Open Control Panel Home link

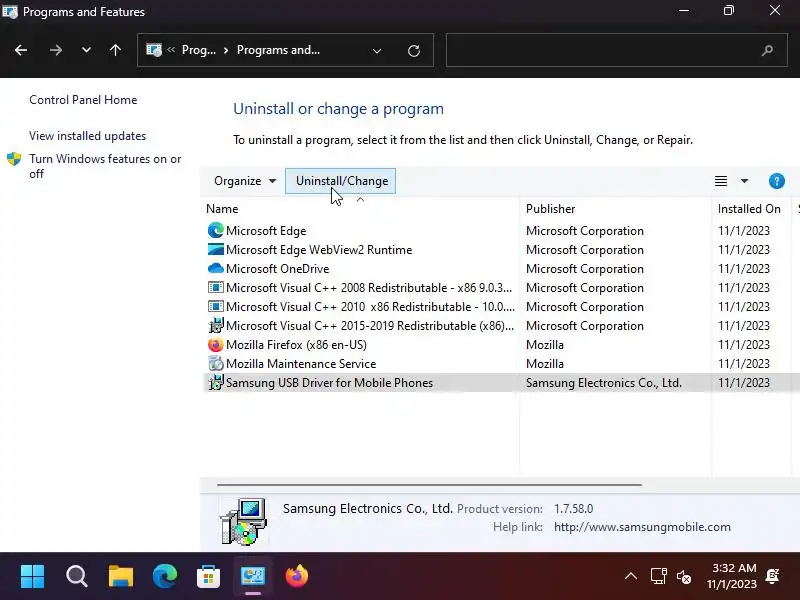pyautogui.click(x=83, y=100)
